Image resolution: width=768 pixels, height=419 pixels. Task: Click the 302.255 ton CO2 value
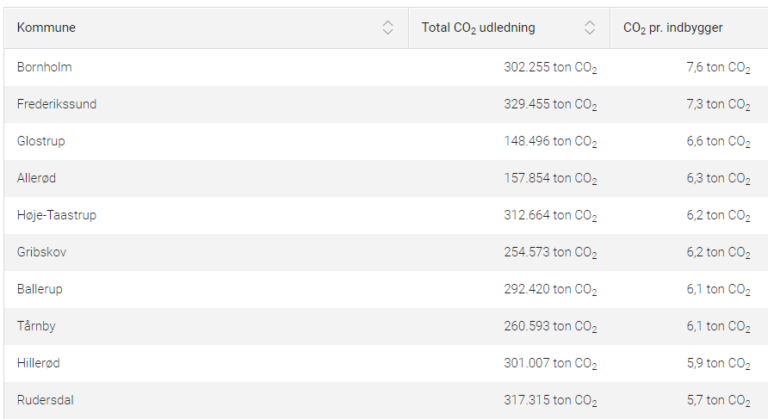click(x=550, y=67)
